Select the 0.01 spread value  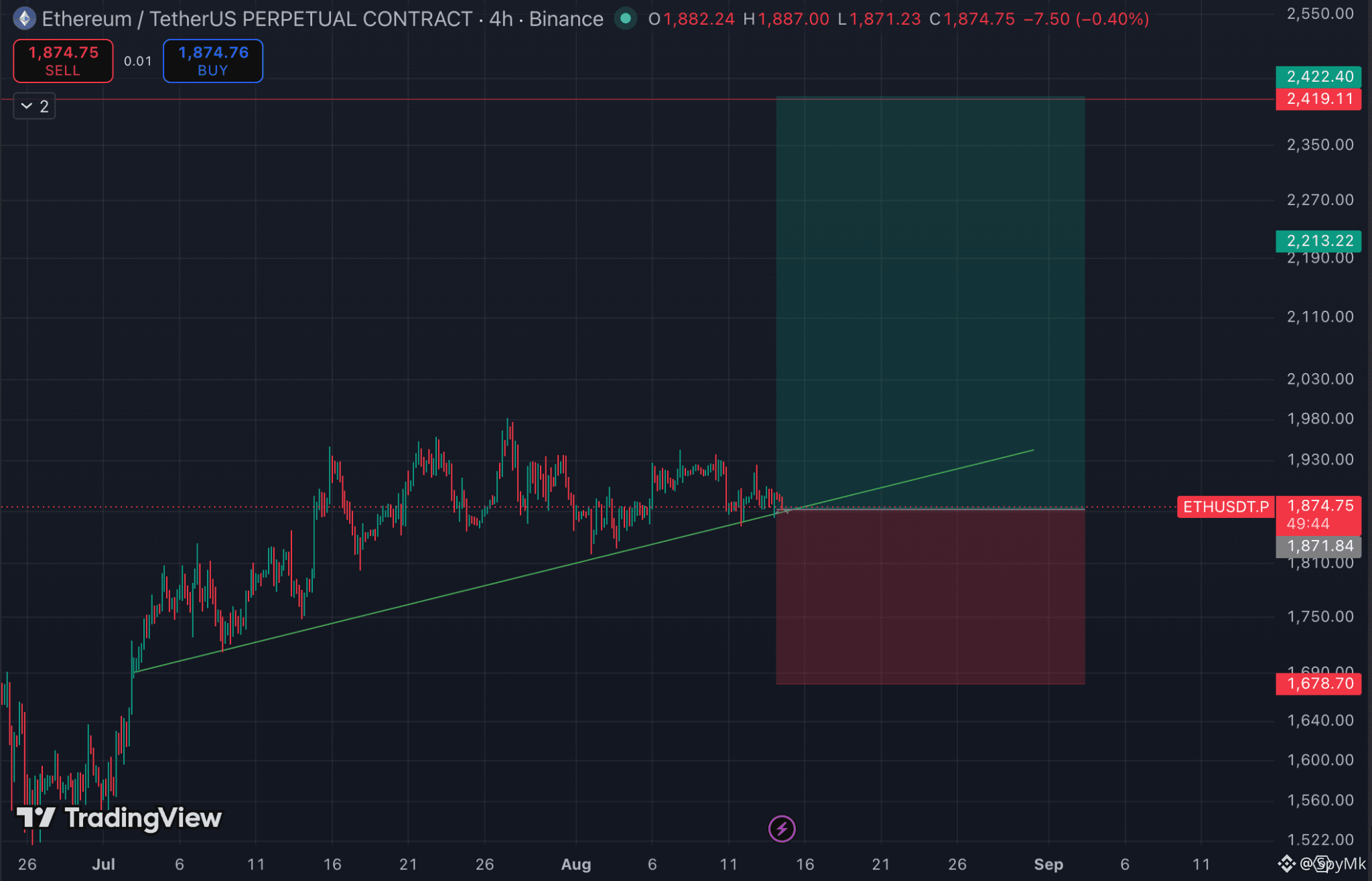pos(138,61)
